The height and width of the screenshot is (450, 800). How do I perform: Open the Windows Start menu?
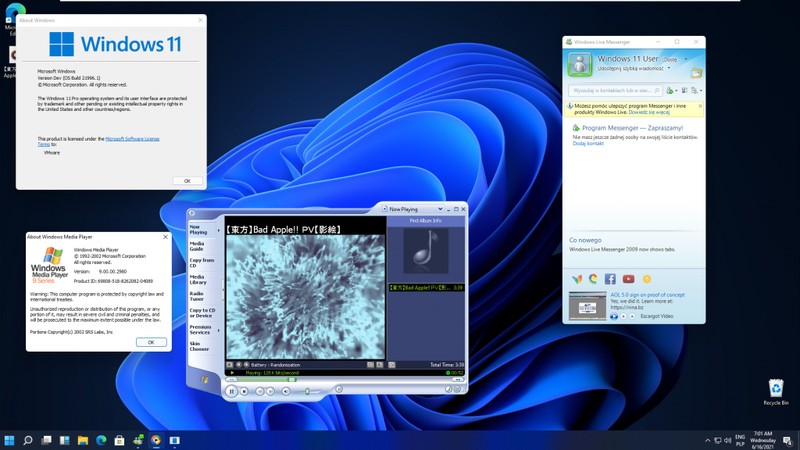pyautogui.click(x=9, y=440)
